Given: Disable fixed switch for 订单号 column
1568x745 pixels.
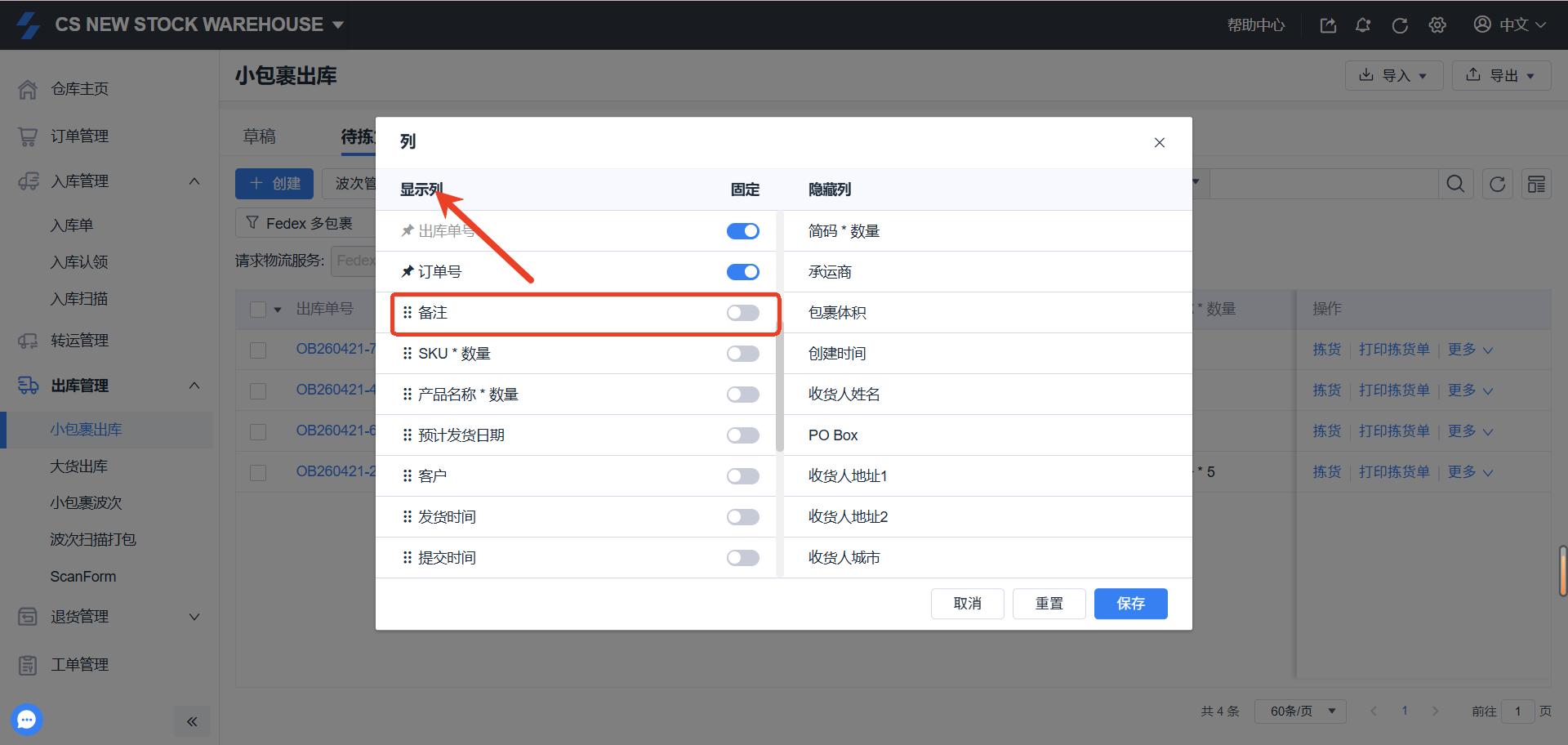Looking at the screenshot, I should [x=742, y=272].
